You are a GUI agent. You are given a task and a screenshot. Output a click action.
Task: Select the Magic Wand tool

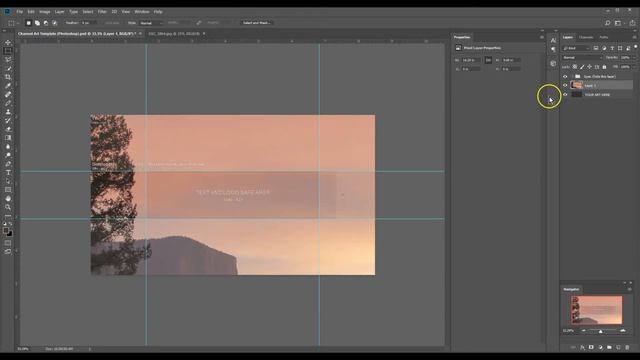pos(8,68)
